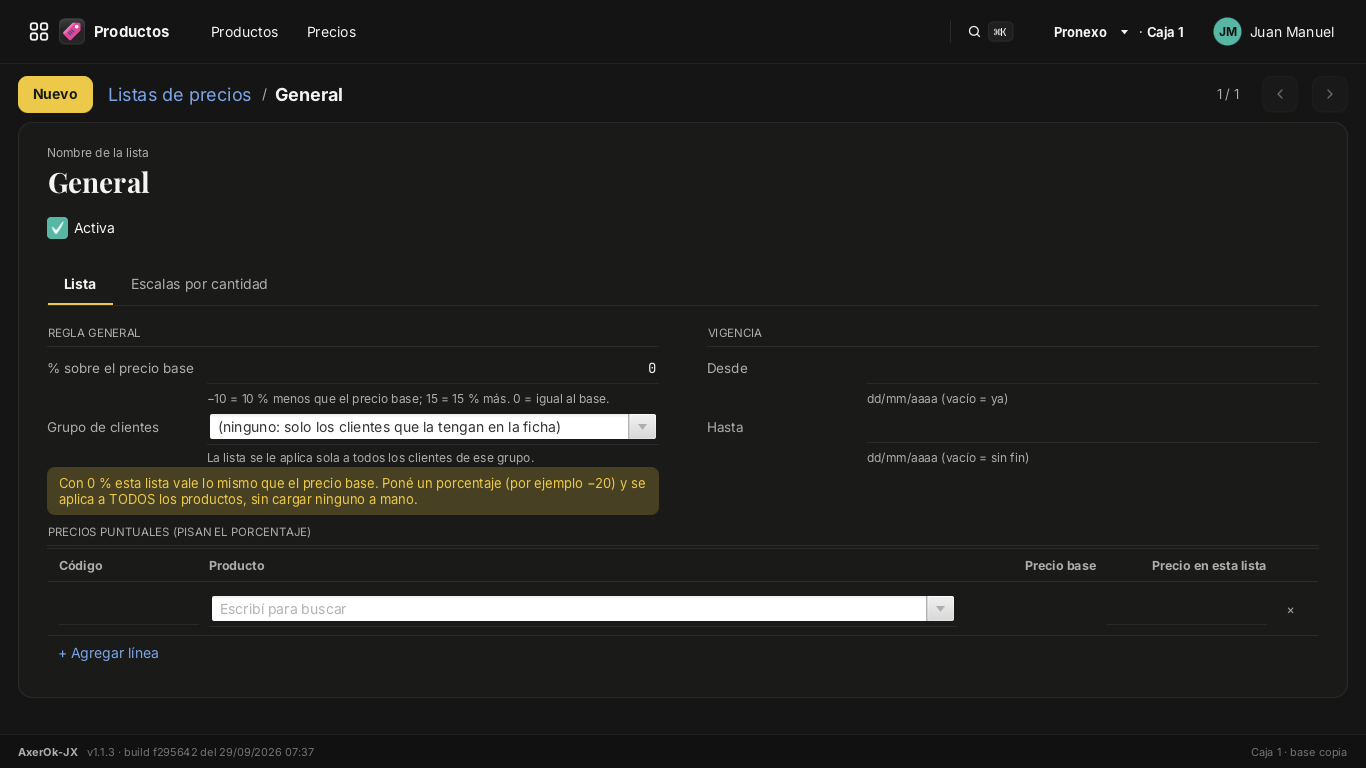Click the Precio en esta lista header
The image size is (1366, 768).
point(1209,566)
